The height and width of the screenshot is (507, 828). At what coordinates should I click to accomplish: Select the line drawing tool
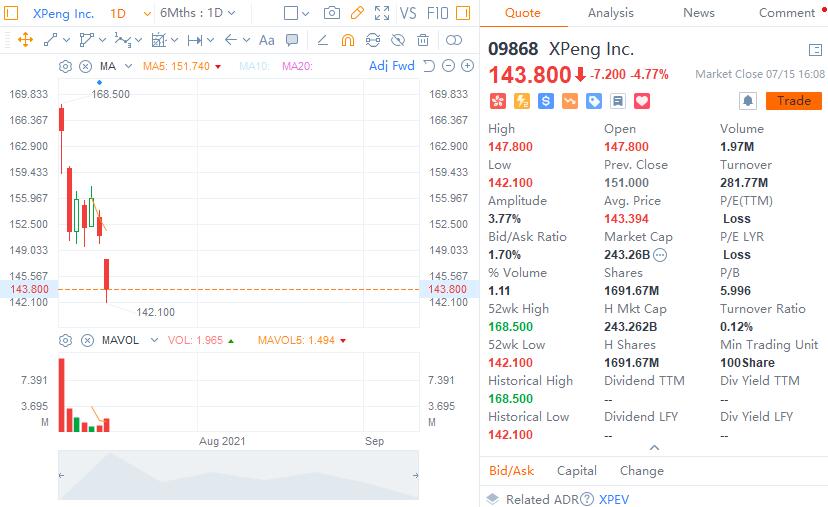[x=51, y=40]
